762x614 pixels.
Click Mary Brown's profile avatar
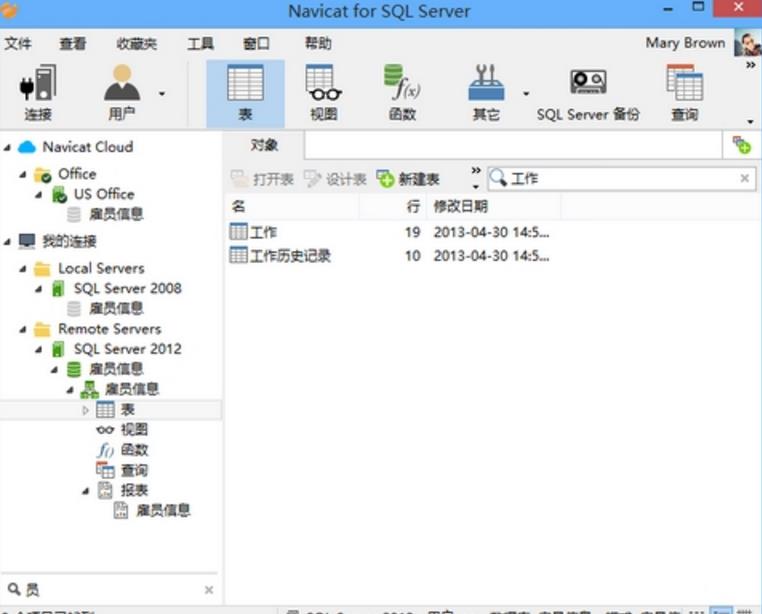click(747, 43)
